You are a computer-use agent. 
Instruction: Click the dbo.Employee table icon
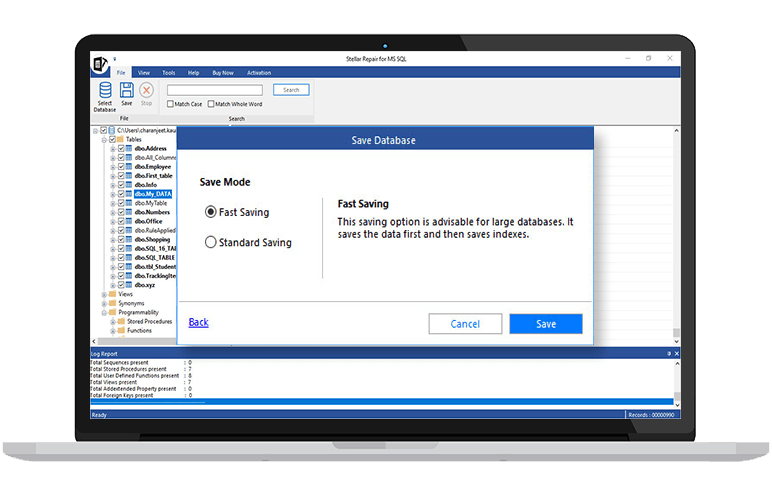129,166
